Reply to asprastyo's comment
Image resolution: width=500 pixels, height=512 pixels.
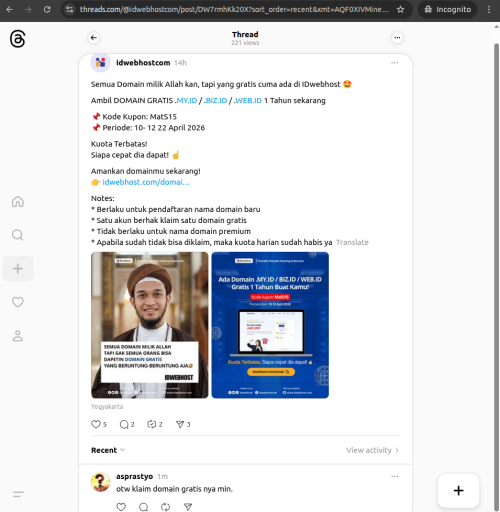143,507
